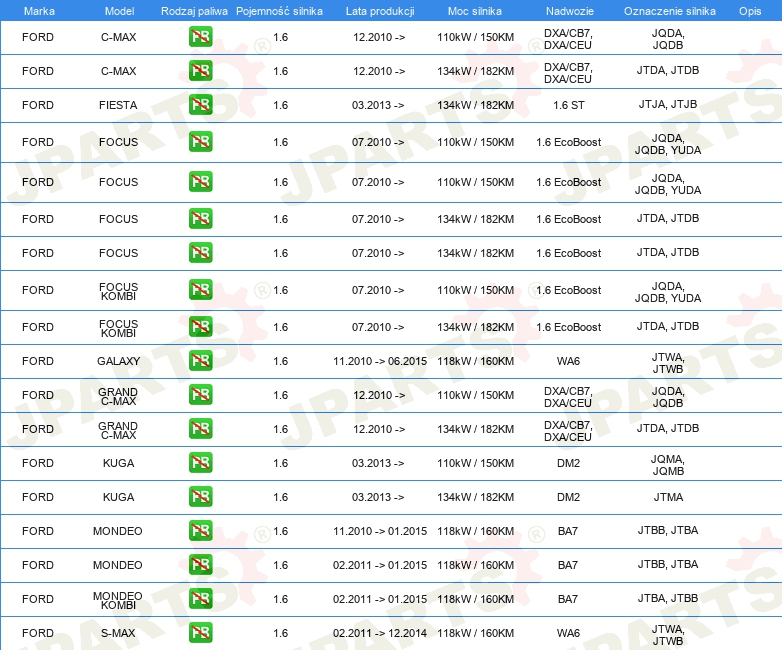Click fuel icon in GRAND C-MAX 134kW row
The height and width of the screenshot is (650, 782).
pyautogui.click(x=200, y=429)
